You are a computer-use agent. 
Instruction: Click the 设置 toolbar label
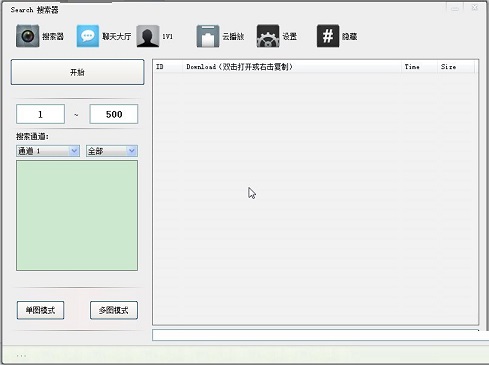tap(290, 36)
